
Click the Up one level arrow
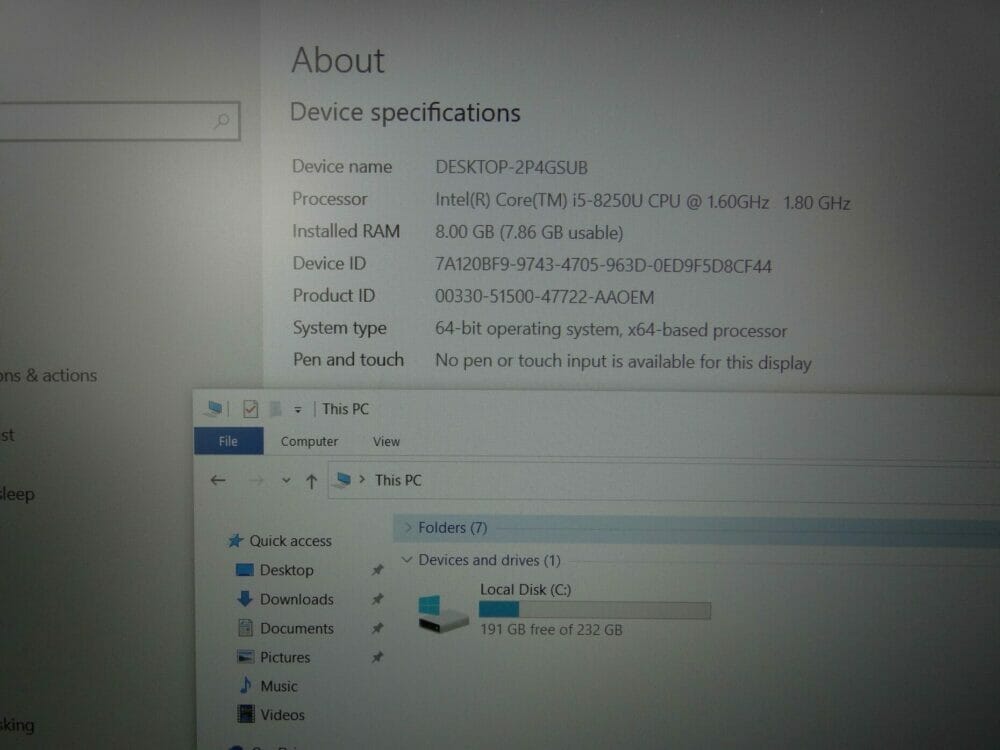point(311,481)
